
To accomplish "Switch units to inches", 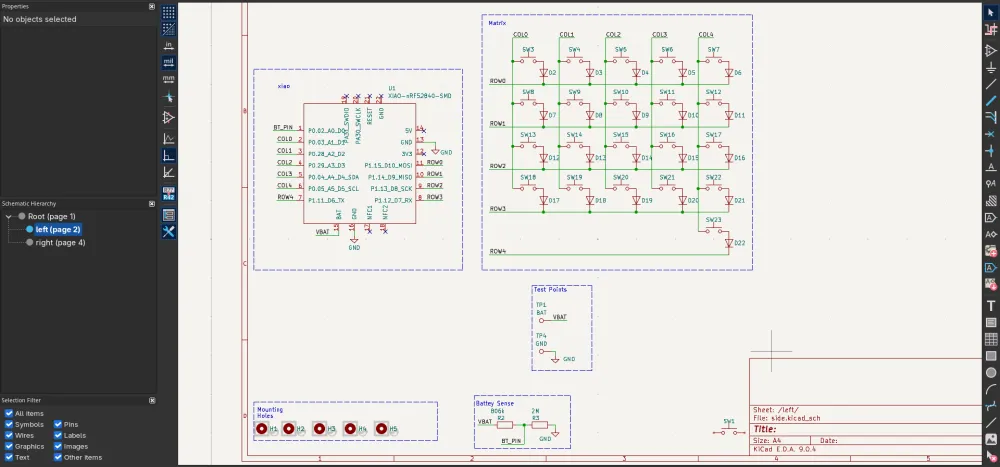I will 169,45.
